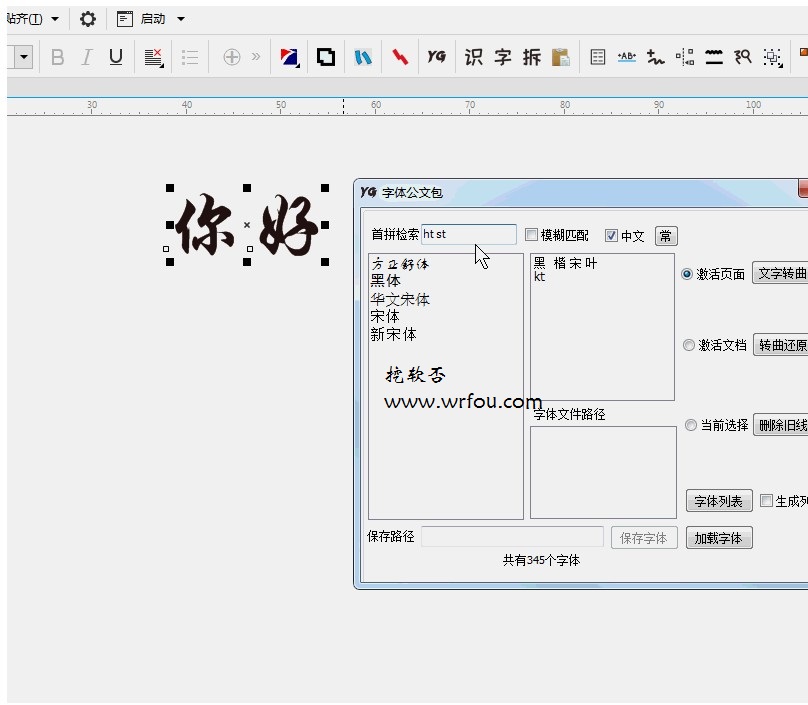
Task: Select the 激活文档 radio button
Action: coord(689,345)
